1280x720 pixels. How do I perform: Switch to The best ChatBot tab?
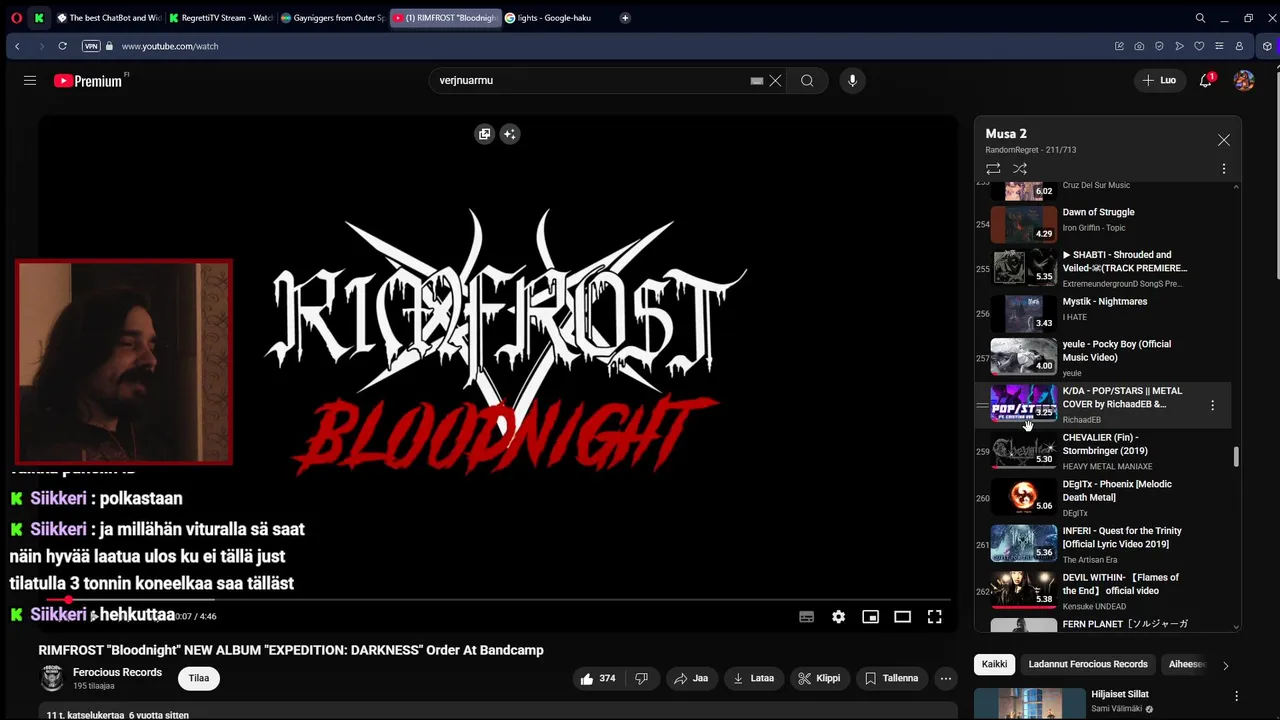(109, 18)
